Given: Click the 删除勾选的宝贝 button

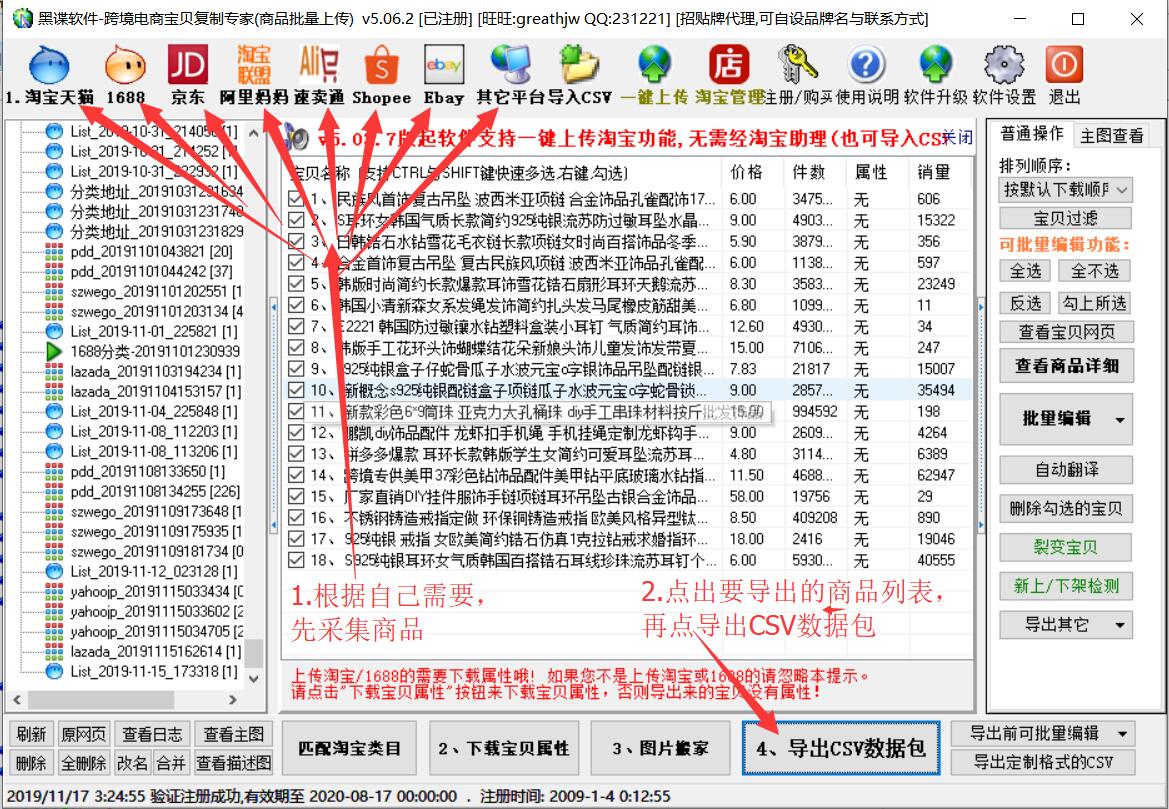Looking at the screenshot, I should coord(1066,509).
